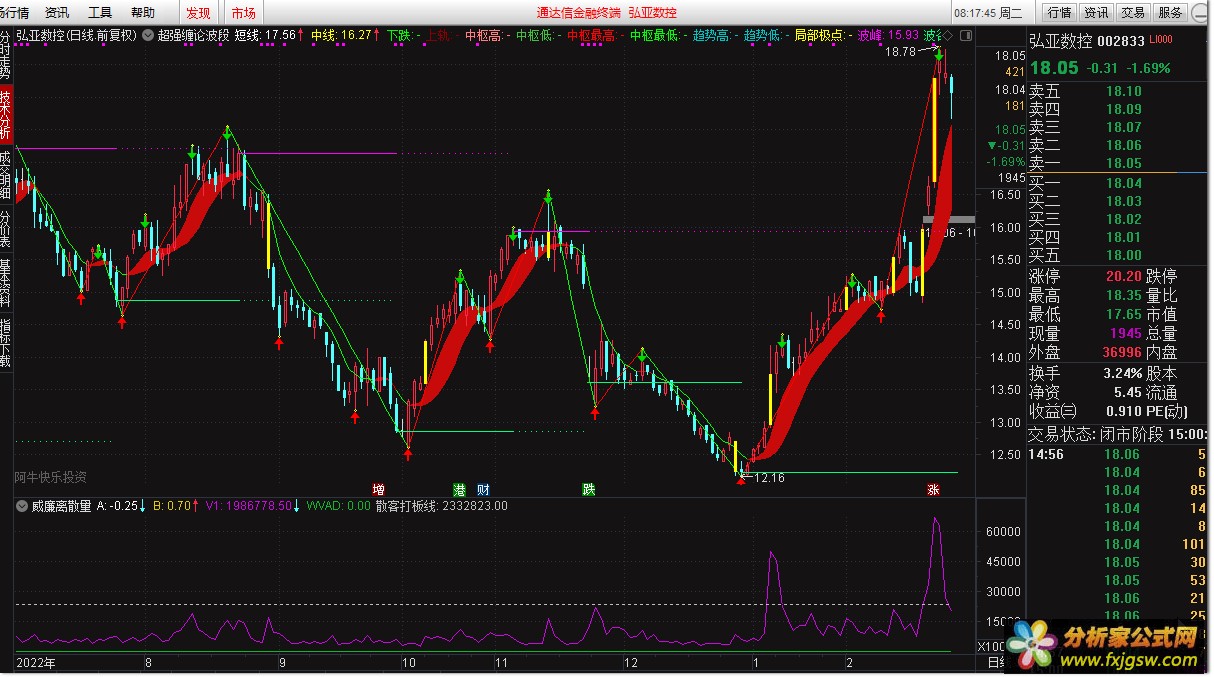Click the 交易 button at top right
This screenshot has height=677, width=1214.
coord(1132,12)
